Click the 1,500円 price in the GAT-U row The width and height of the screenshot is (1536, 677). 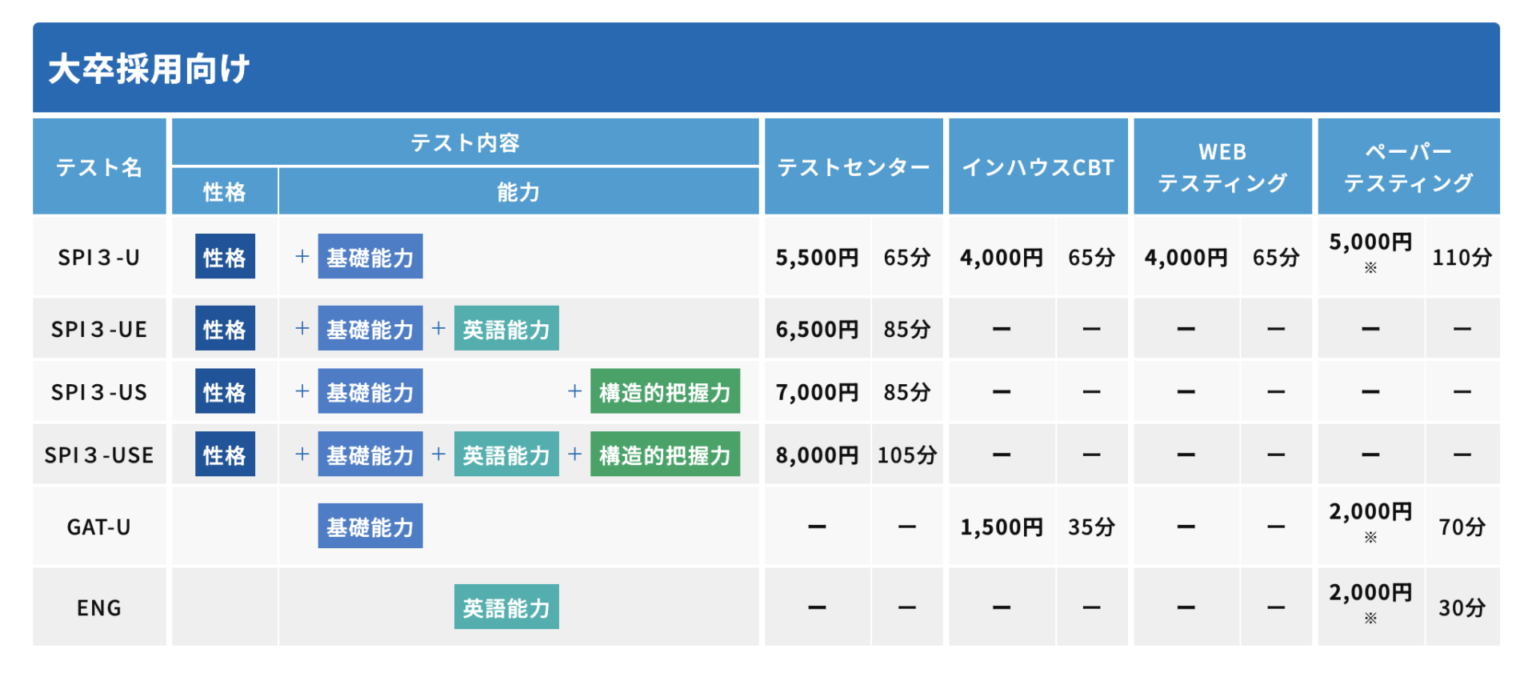click(1001, 527)
